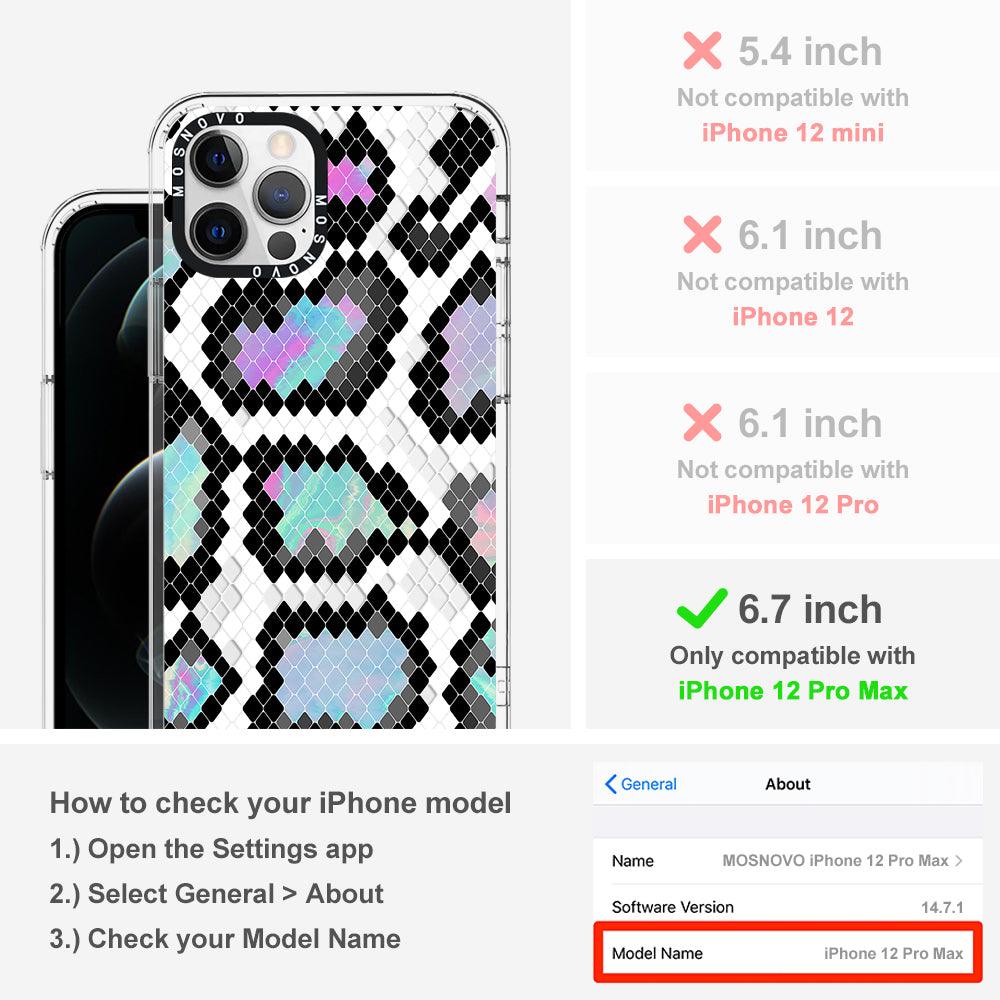Click the red X beside 5.4 inch
This screenshot has height=1000, width=1000.
[702, 50]
